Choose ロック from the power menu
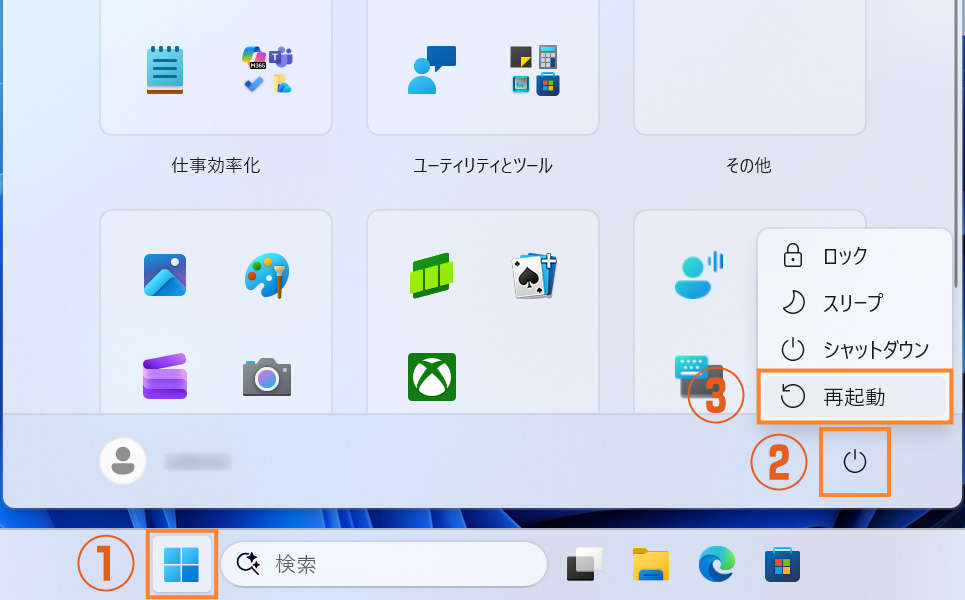This screenshot has width=965, height=600. (855, 255)
